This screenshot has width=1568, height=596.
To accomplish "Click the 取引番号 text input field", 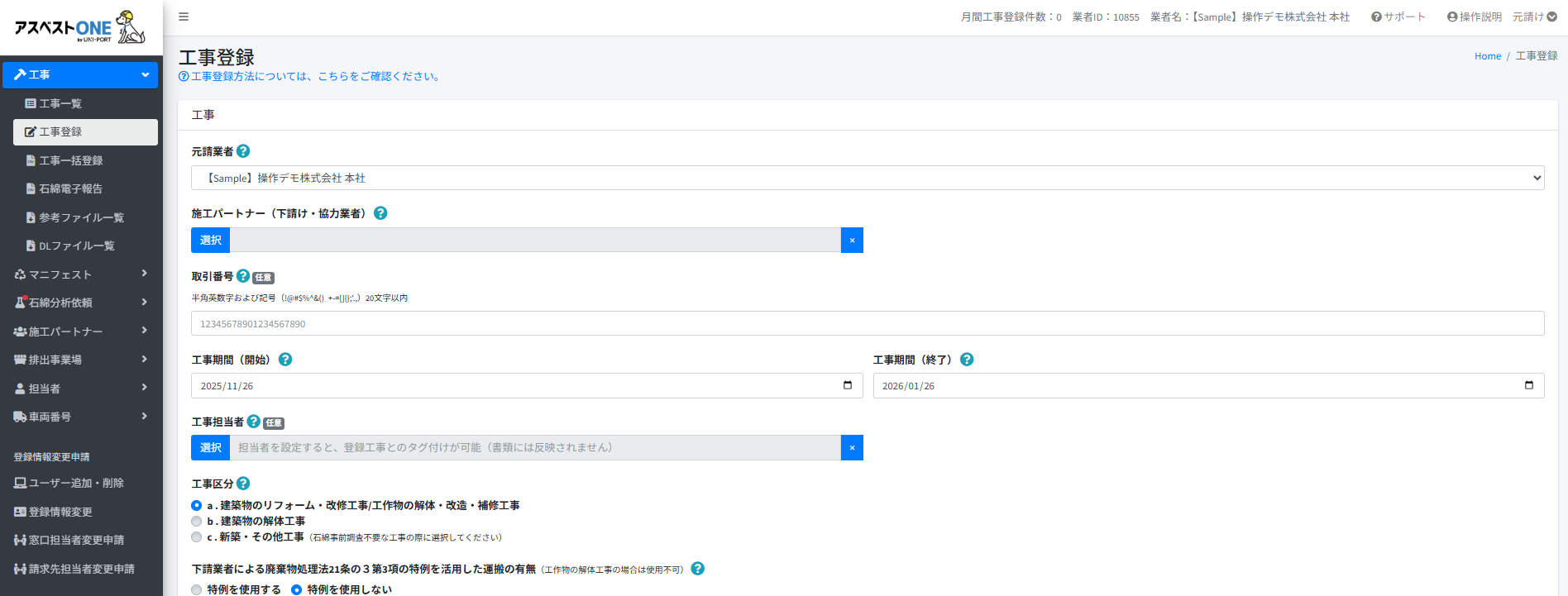I will 867,323.
